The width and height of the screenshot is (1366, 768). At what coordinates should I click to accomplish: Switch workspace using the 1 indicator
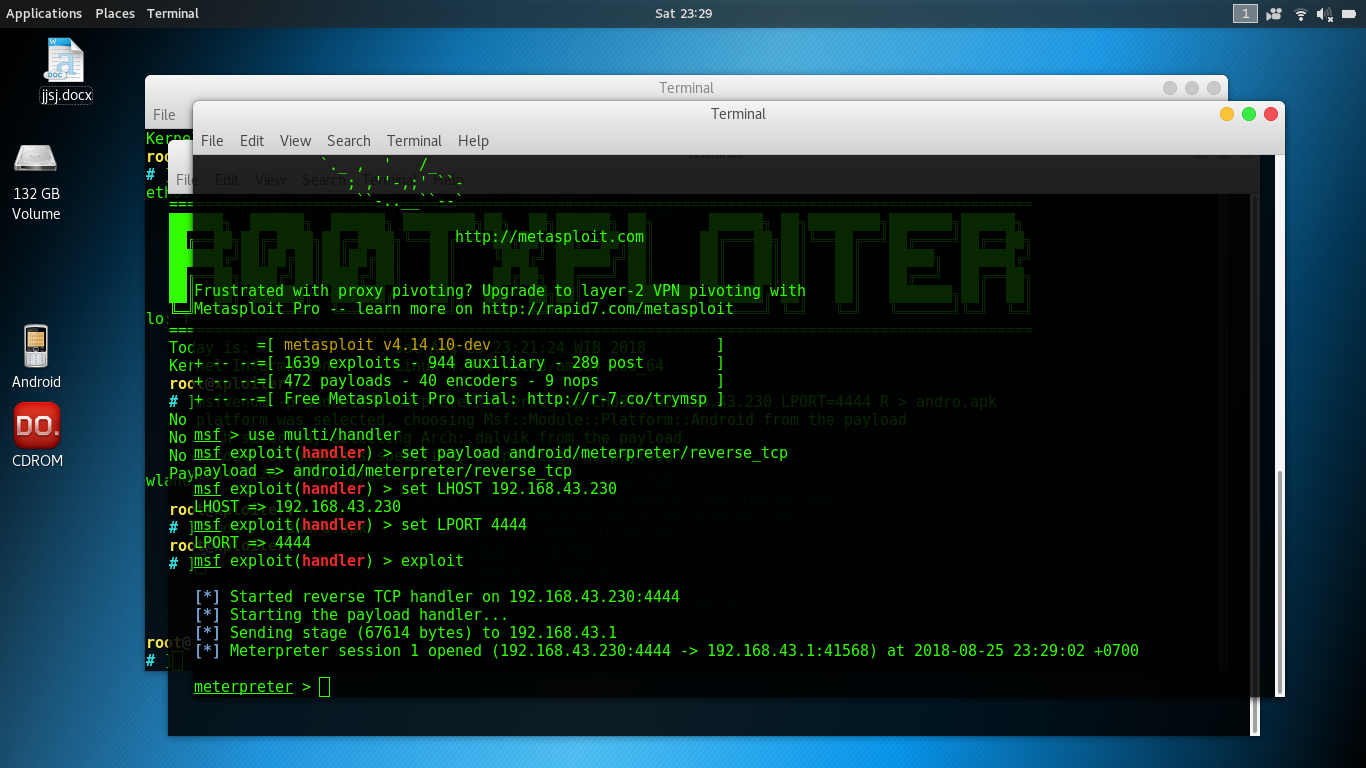1245,13
